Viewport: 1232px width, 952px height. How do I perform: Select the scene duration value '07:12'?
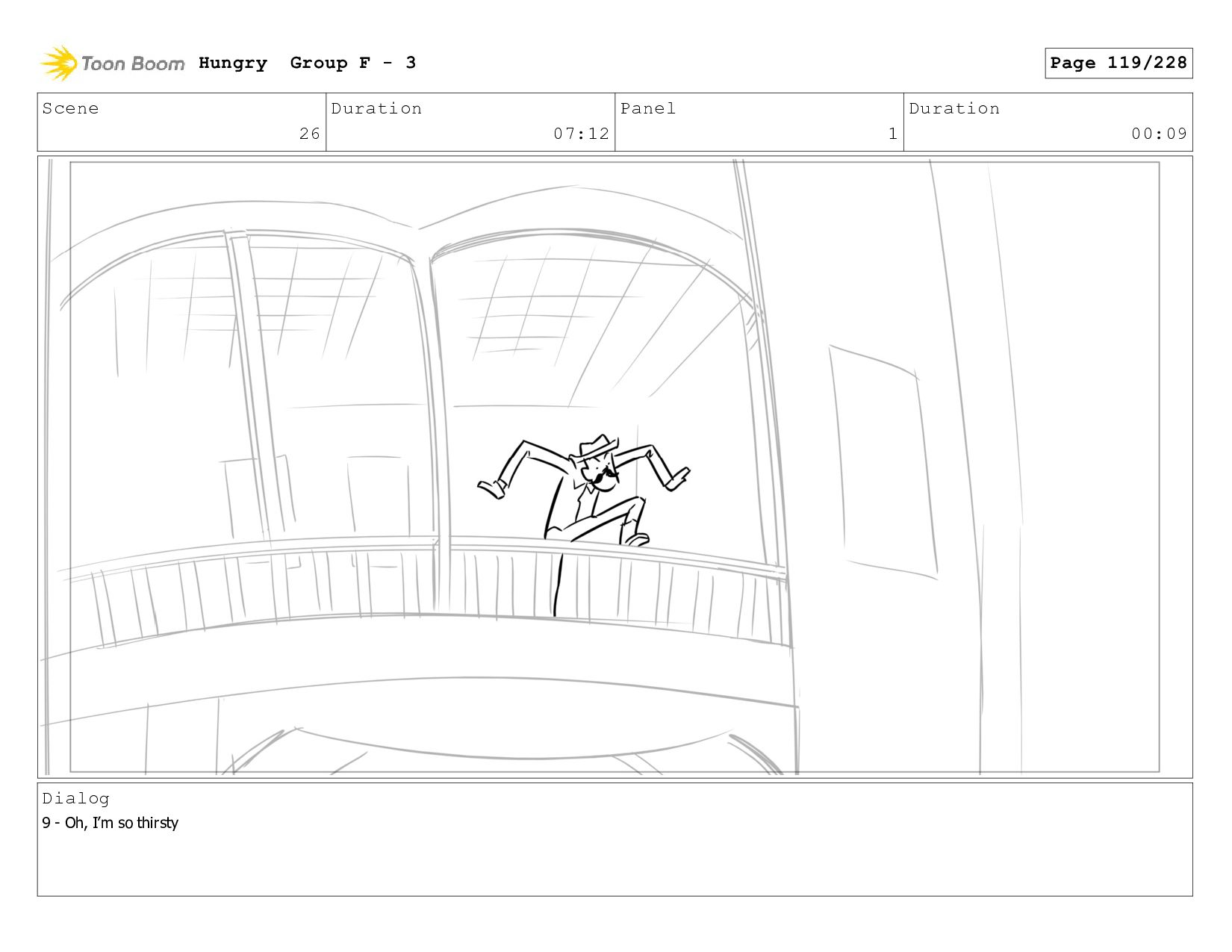coord(582,134)
